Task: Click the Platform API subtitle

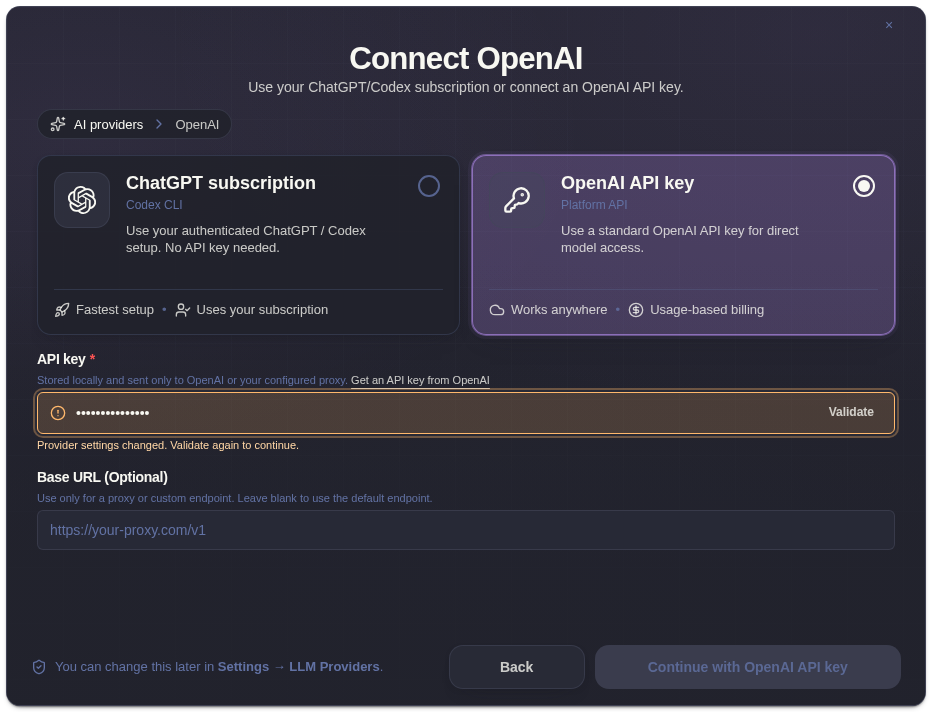Action: point(594,204)
